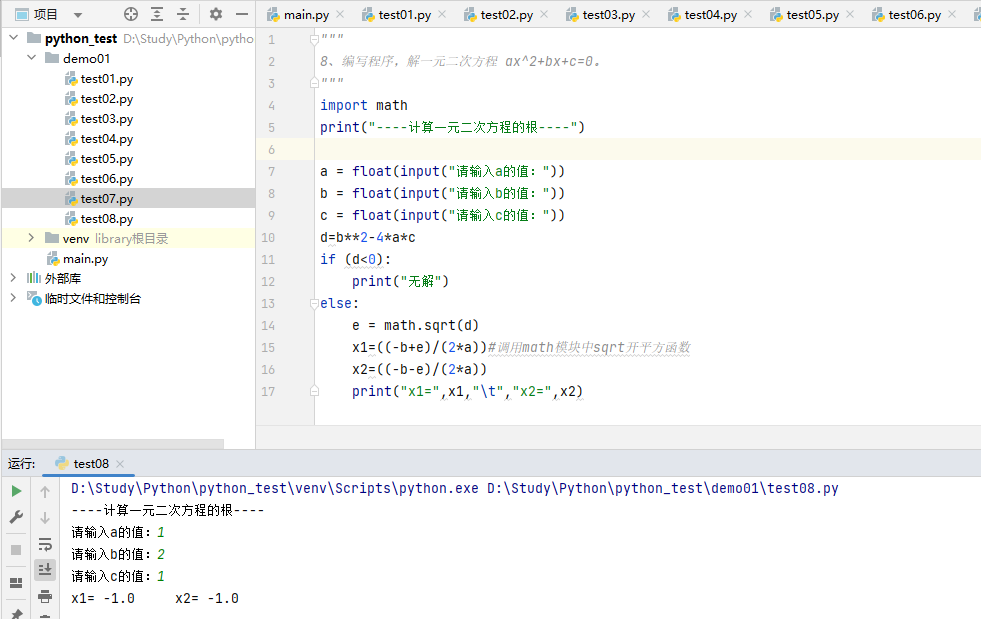981x619 pixels.
Task: Select test05.py in project tree
Action: point(106,159)
